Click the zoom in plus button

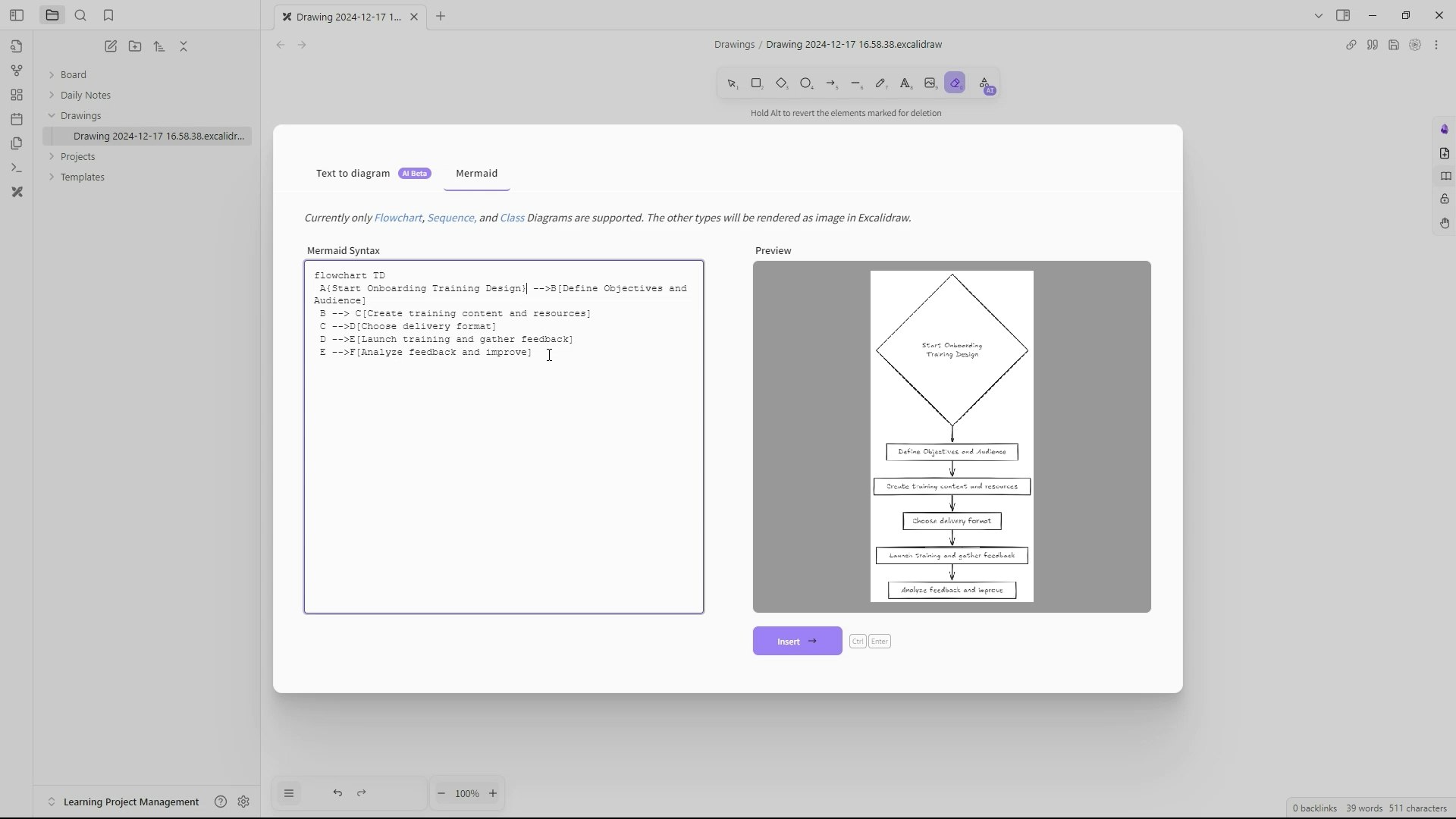click(x=493, y=793)
